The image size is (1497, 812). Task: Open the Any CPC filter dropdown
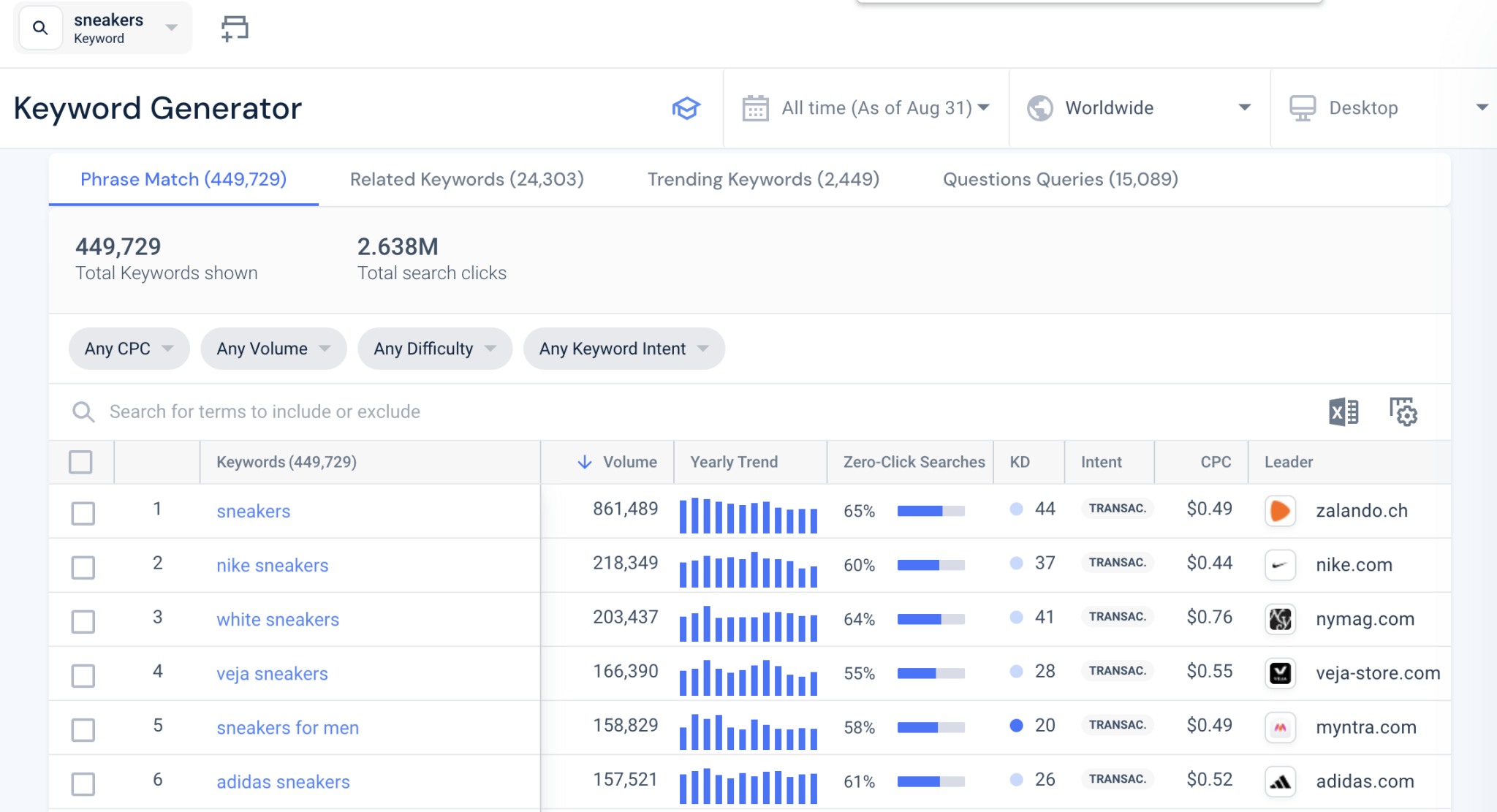coord(129,349)
